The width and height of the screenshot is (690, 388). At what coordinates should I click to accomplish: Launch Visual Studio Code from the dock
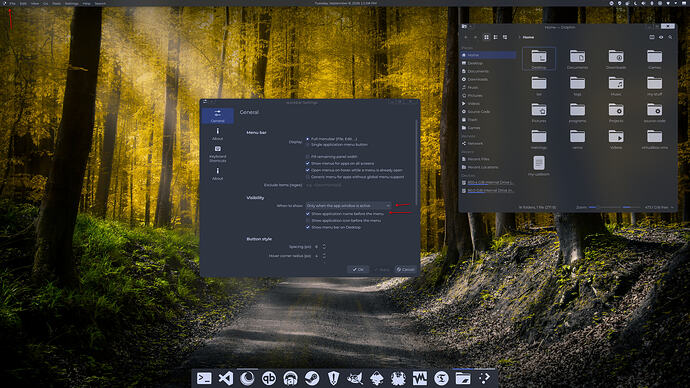226,378
